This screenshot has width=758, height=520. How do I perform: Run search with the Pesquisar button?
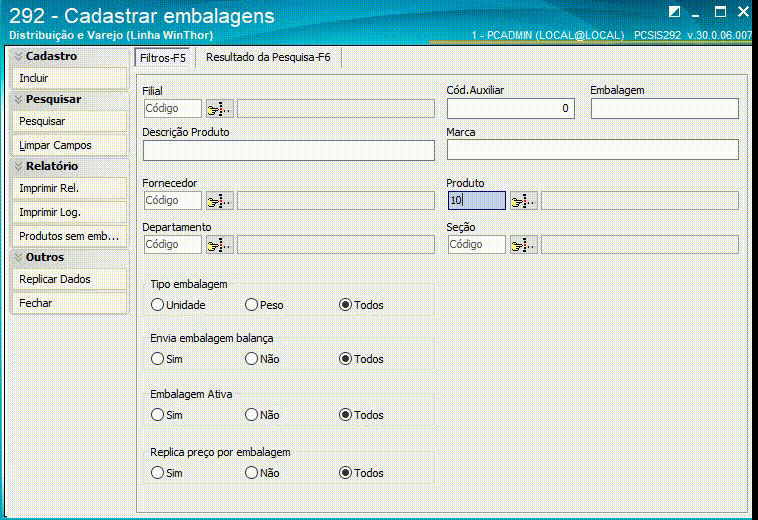(70, 121)
